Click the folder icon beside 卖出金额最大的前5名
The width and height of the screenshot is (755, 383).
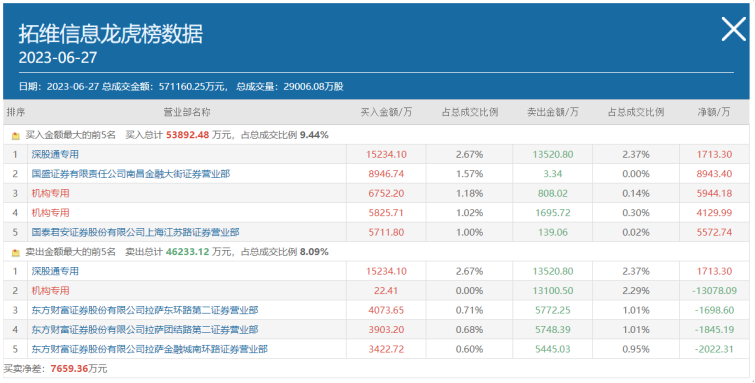coord(15,252)
